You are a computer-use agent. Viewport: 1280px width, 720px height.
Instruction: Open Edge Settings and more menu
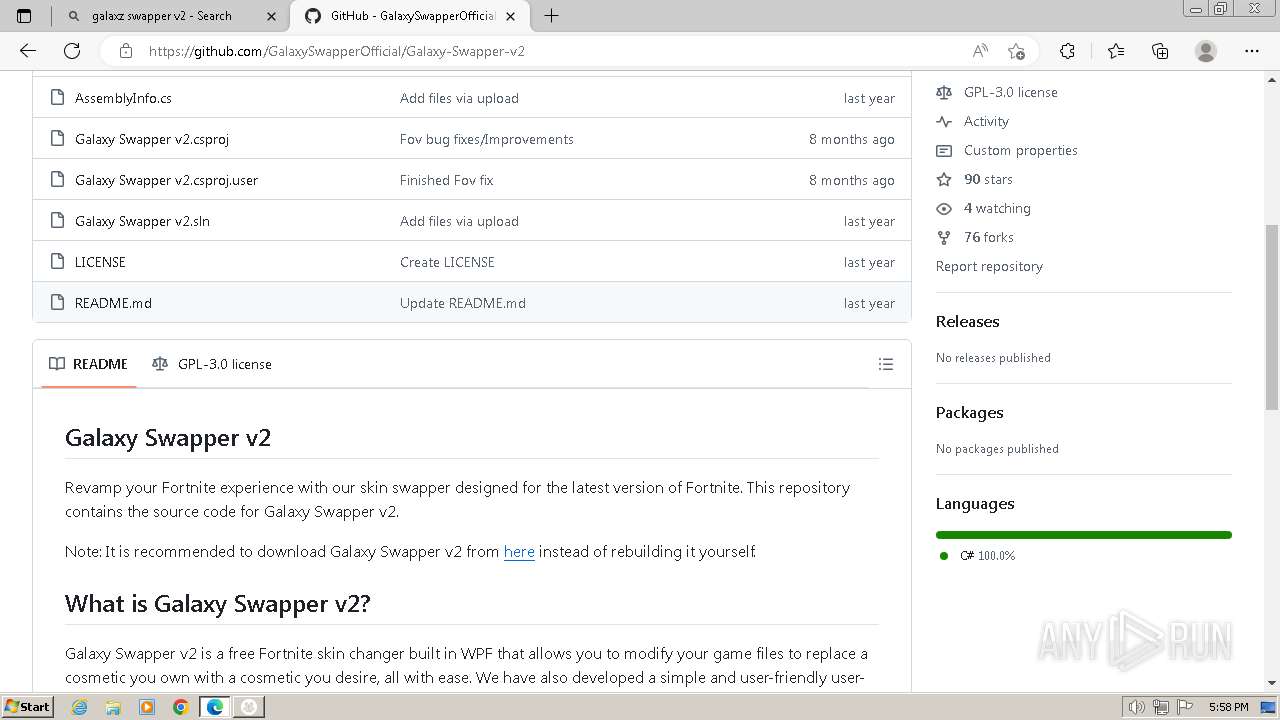1252,51
